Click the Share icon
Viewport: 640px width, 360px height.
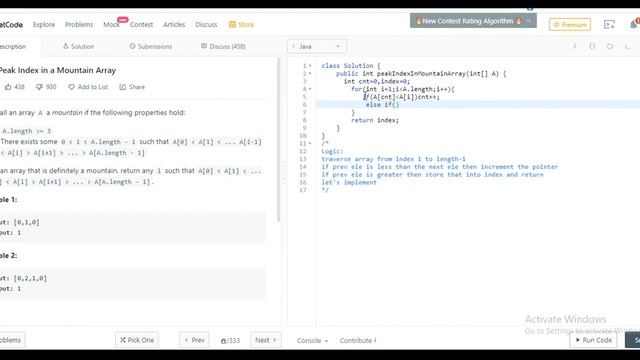(x=122, y=87)
